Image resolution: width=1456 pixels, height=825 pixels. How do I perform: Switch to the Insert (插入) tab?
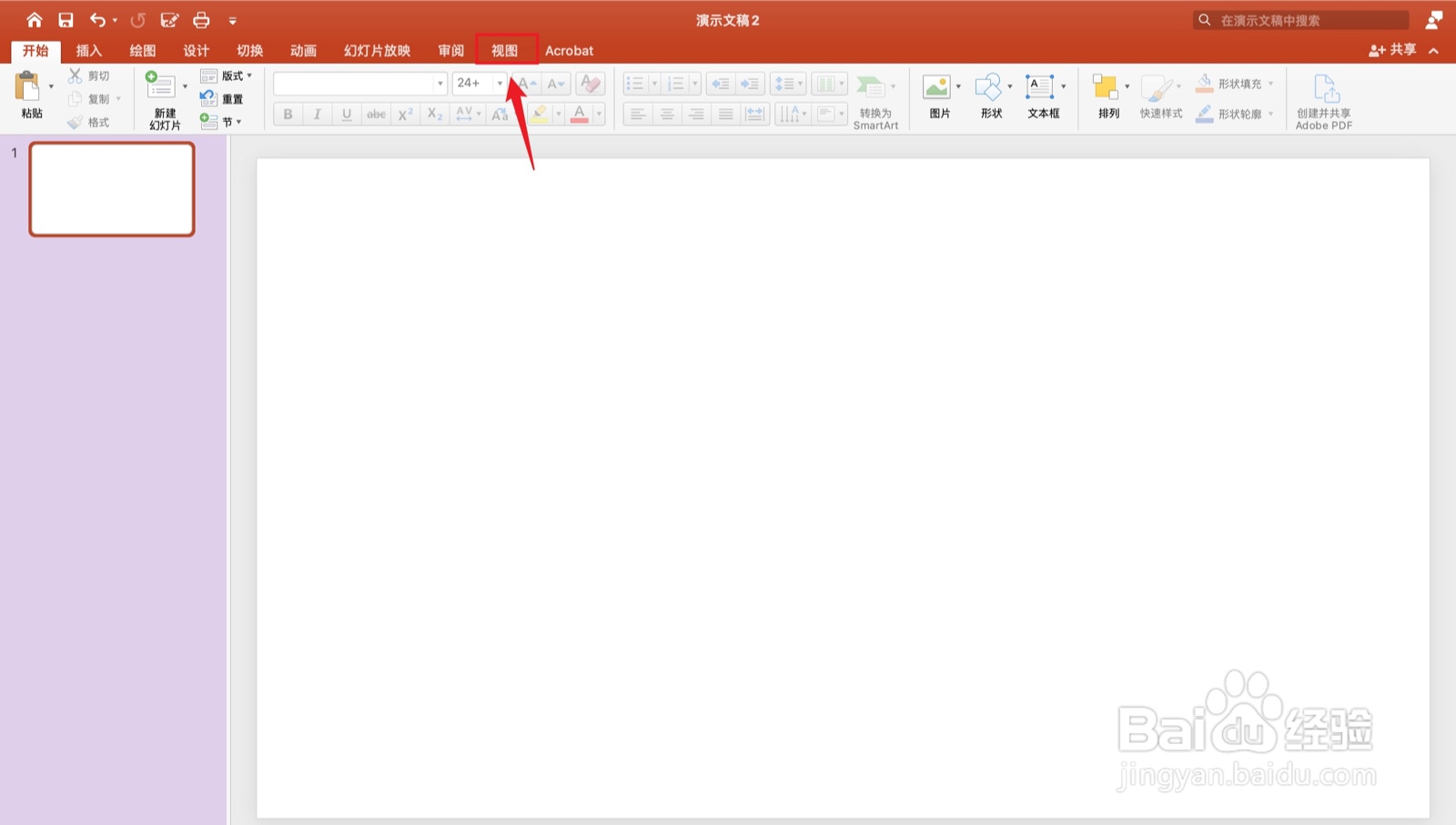[89, 51]
